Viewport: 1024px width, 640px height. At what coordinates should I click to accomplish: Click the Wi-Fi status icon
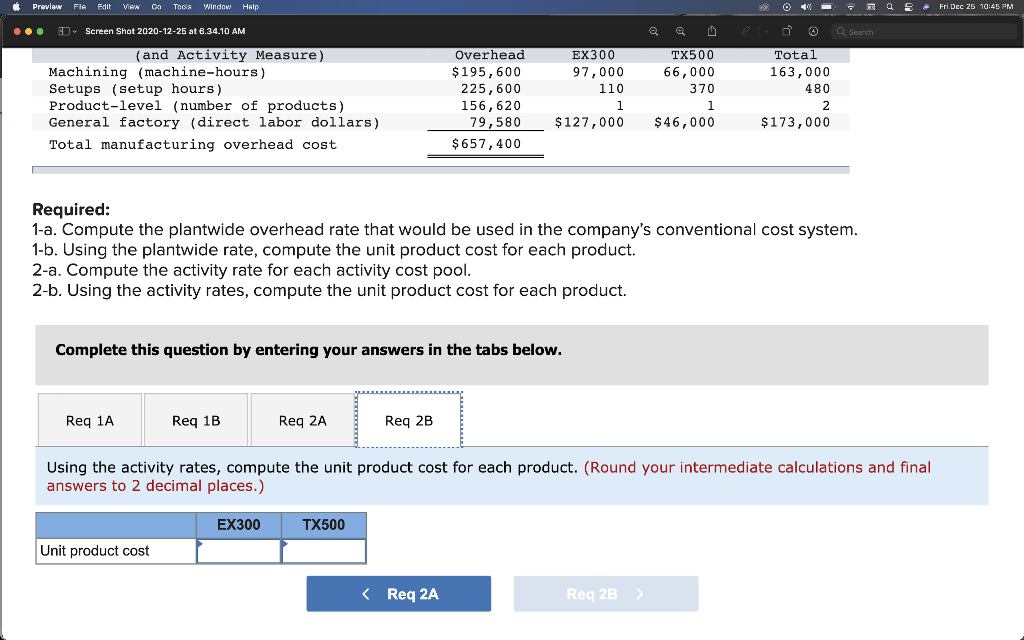tap(850, 6)
